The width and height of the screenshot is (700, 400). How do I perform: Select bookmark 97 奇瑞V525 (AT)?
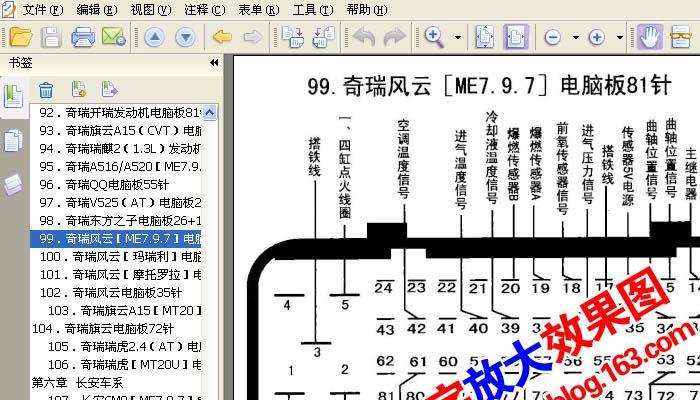pyautogui.click(x=120, y=203)
